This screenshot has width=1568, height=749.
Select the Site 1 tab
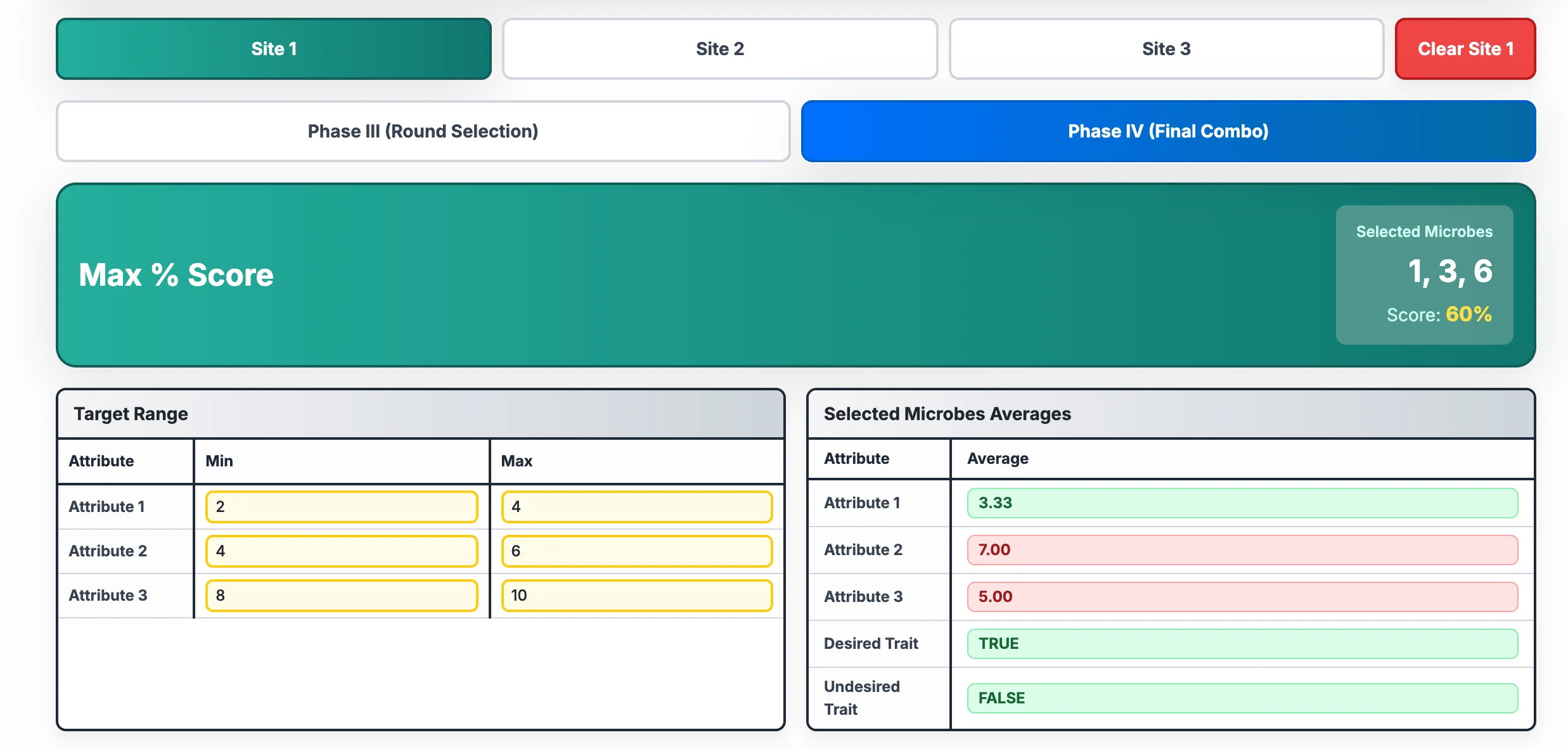[274, 49]
